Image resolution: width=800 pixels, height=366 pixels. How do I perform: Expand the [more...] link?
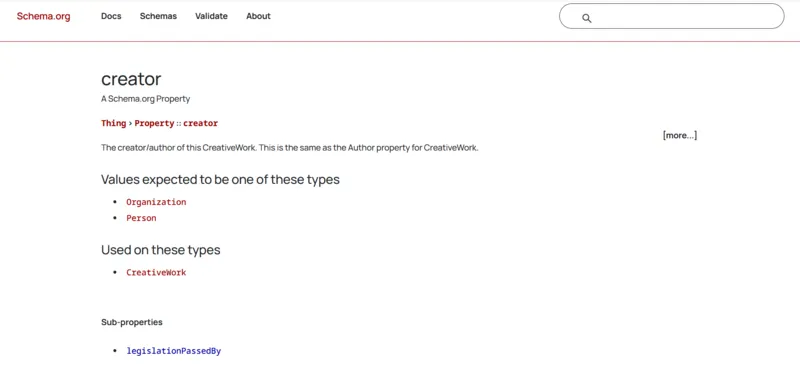point(680,135)
